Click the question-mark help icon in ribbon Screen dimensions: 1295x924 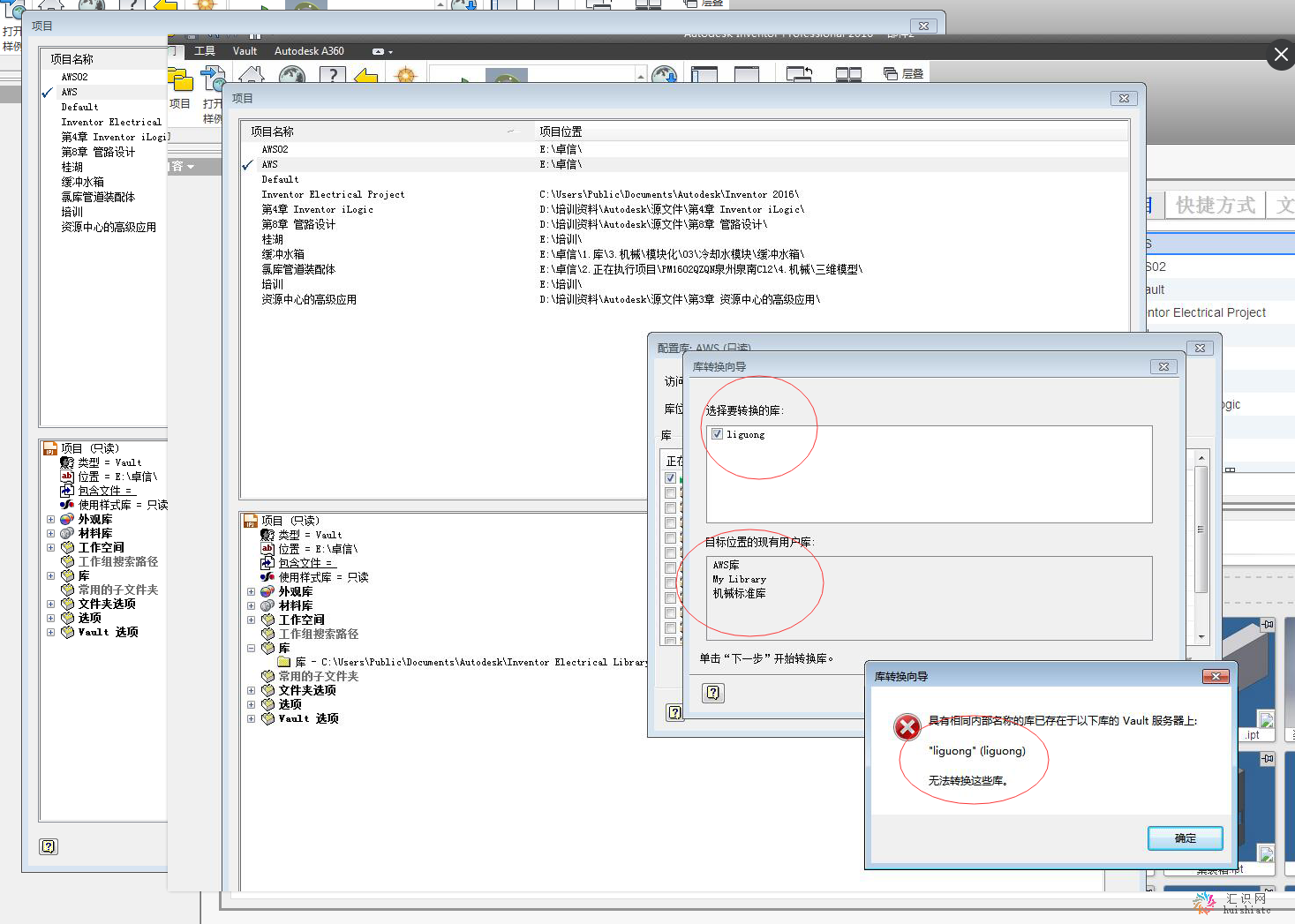(332, 76)
